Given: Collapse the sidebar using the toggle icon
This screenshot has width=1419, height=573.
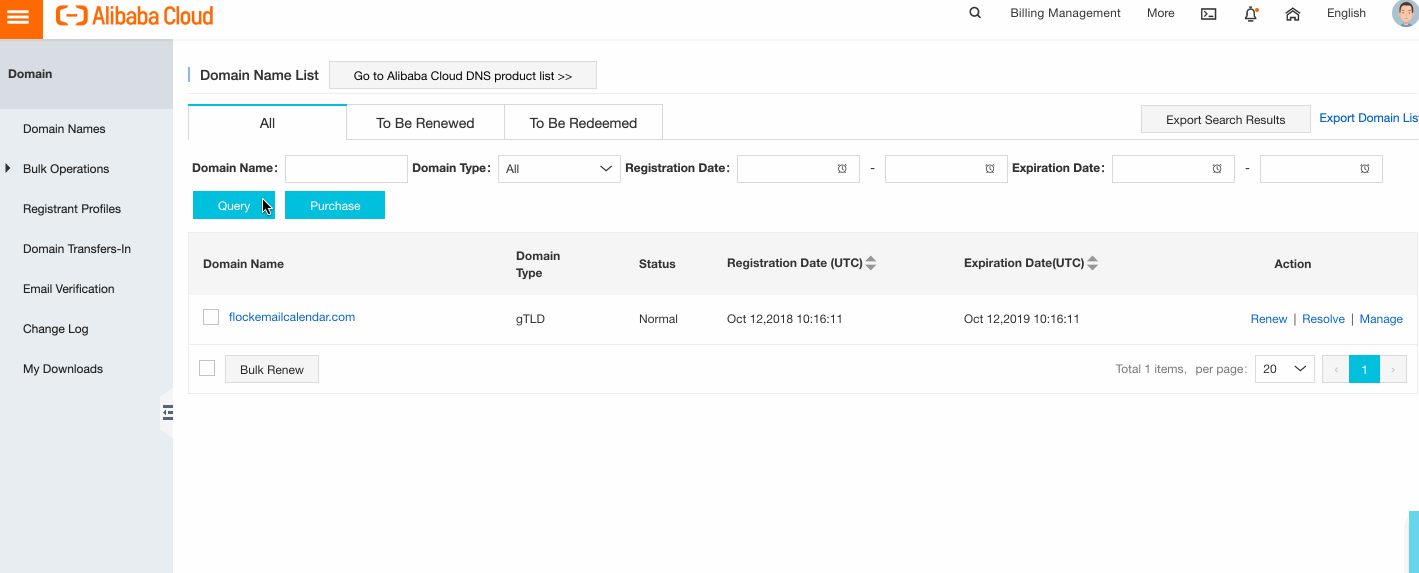Looking at the screenshot, I should [167, 412].
